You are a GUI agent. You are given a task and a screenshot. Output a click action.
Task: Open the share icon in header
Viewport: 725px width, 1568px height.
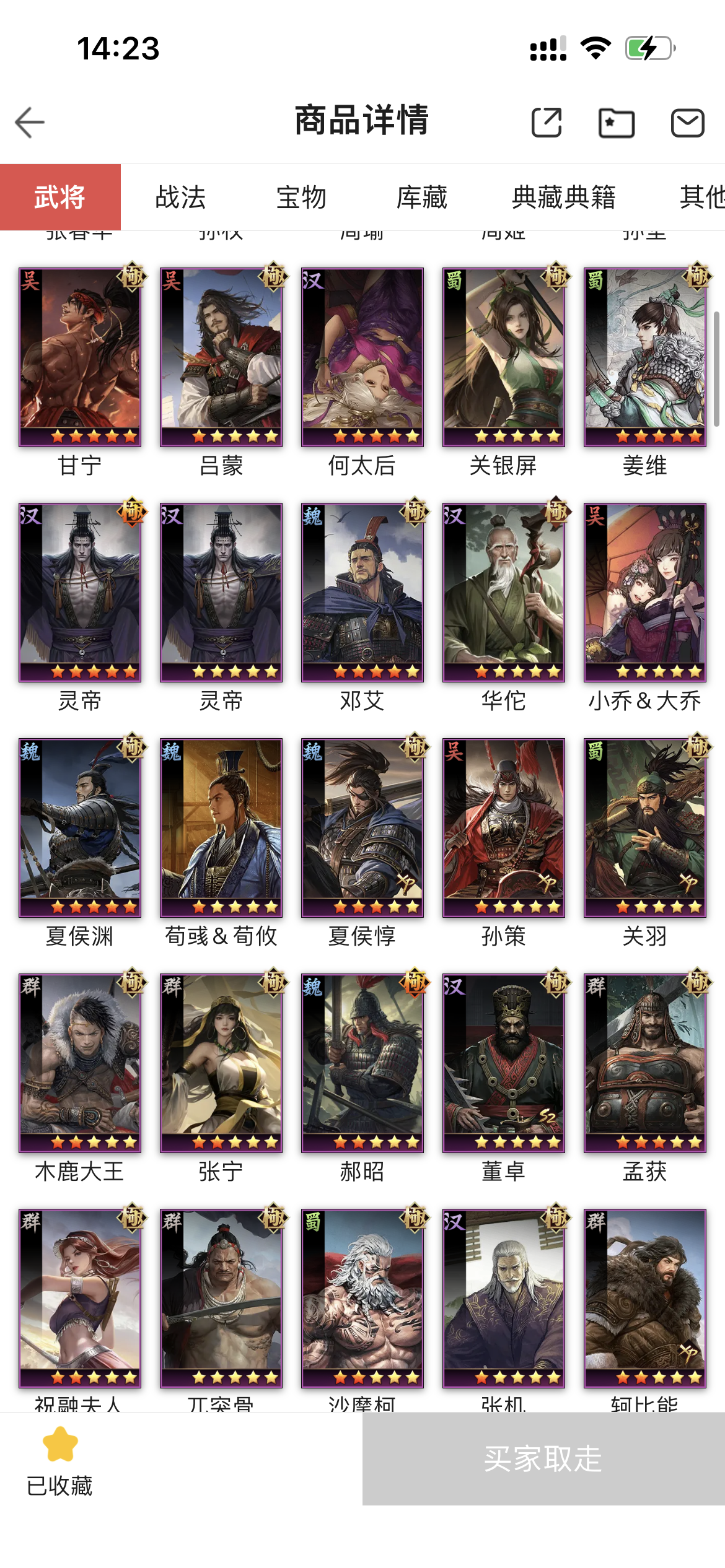coord(547,122)
